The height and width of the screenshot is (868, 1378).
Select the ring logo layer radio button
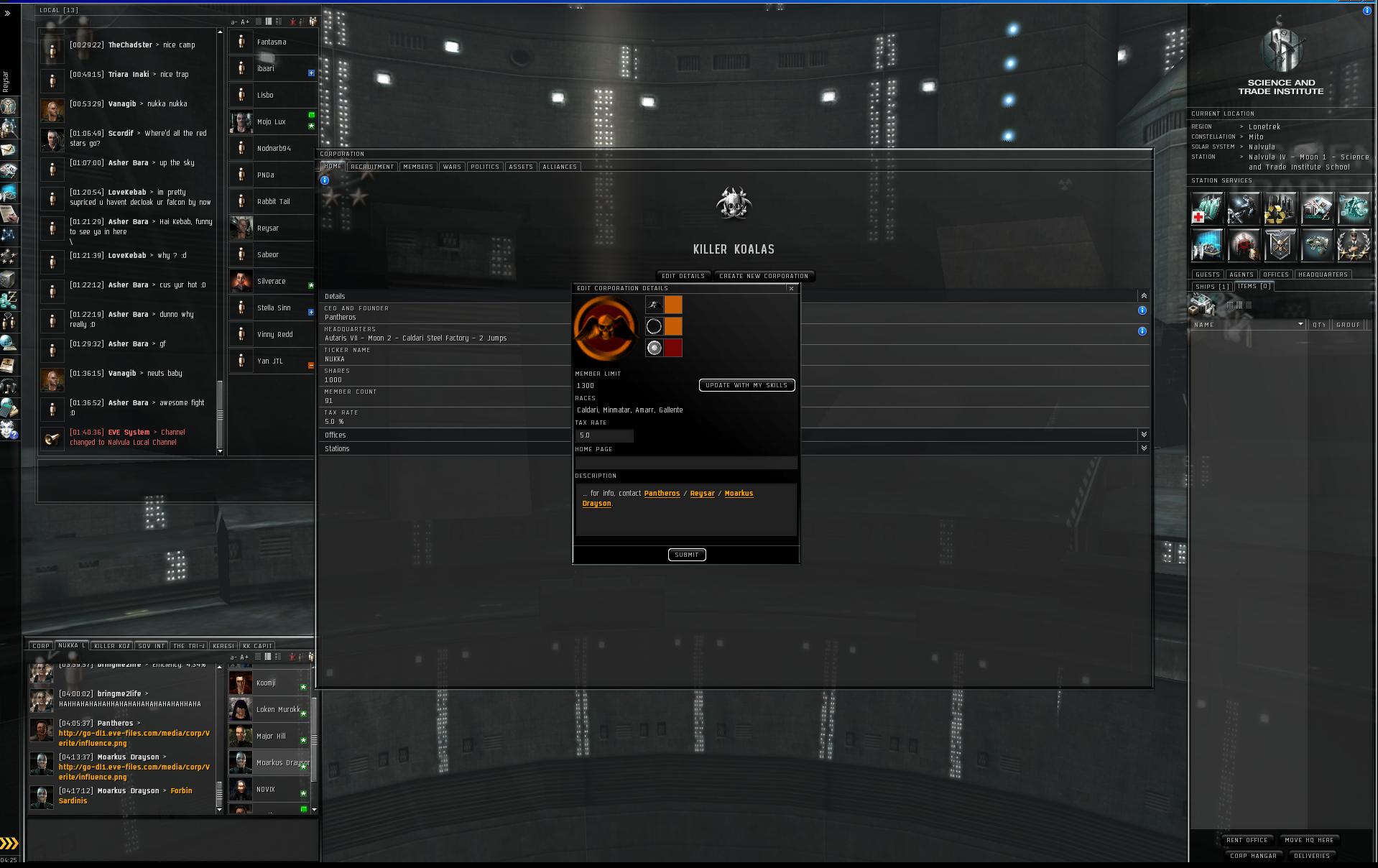[x=654, y=326]
